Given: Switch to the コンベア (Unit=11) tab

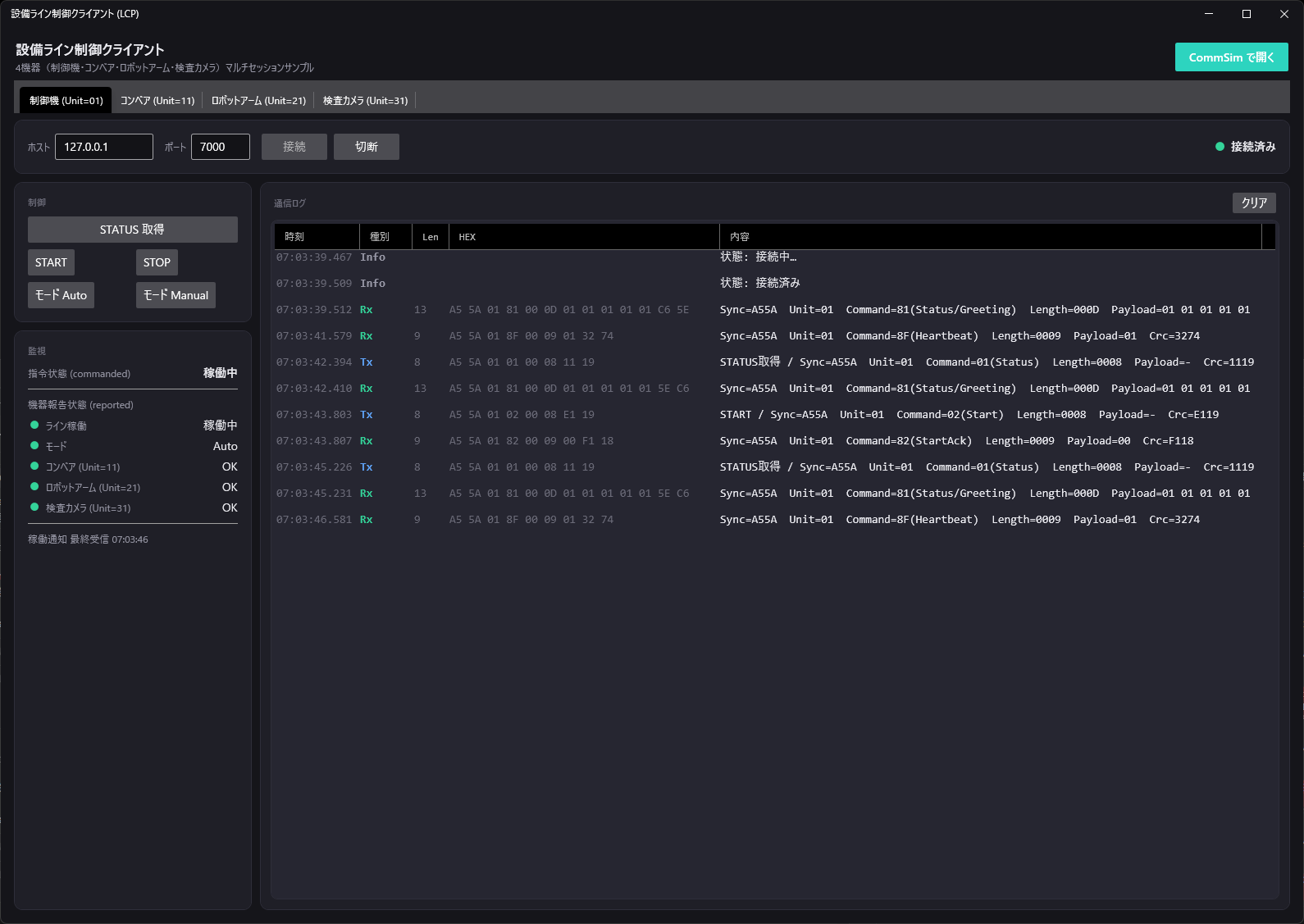Looking at the screenshot, I should 157,100.
